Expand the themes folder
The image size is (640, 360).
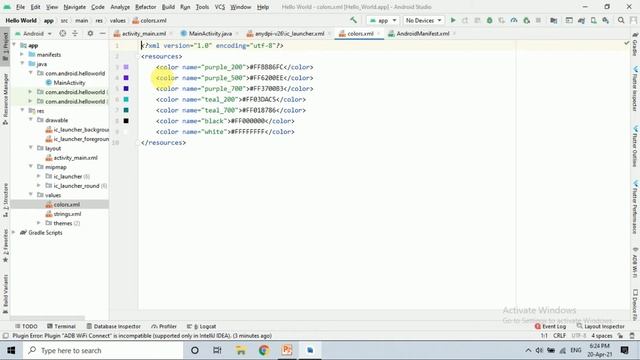[39, 223]
